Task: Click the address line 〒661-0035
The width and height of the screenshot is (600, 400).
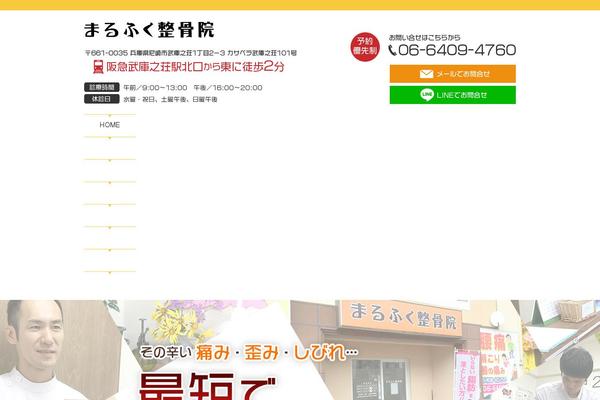Action: coord(191,53)
